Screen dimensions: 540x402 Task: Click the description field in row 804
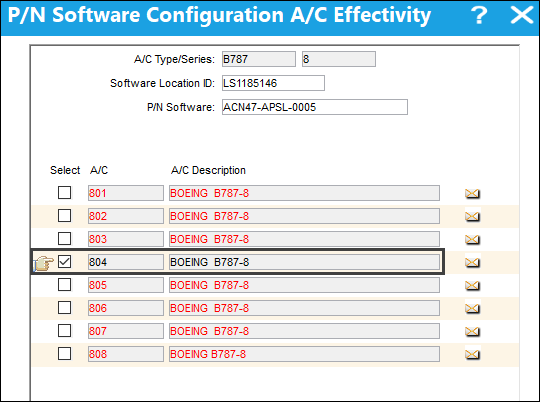point(304,262)
